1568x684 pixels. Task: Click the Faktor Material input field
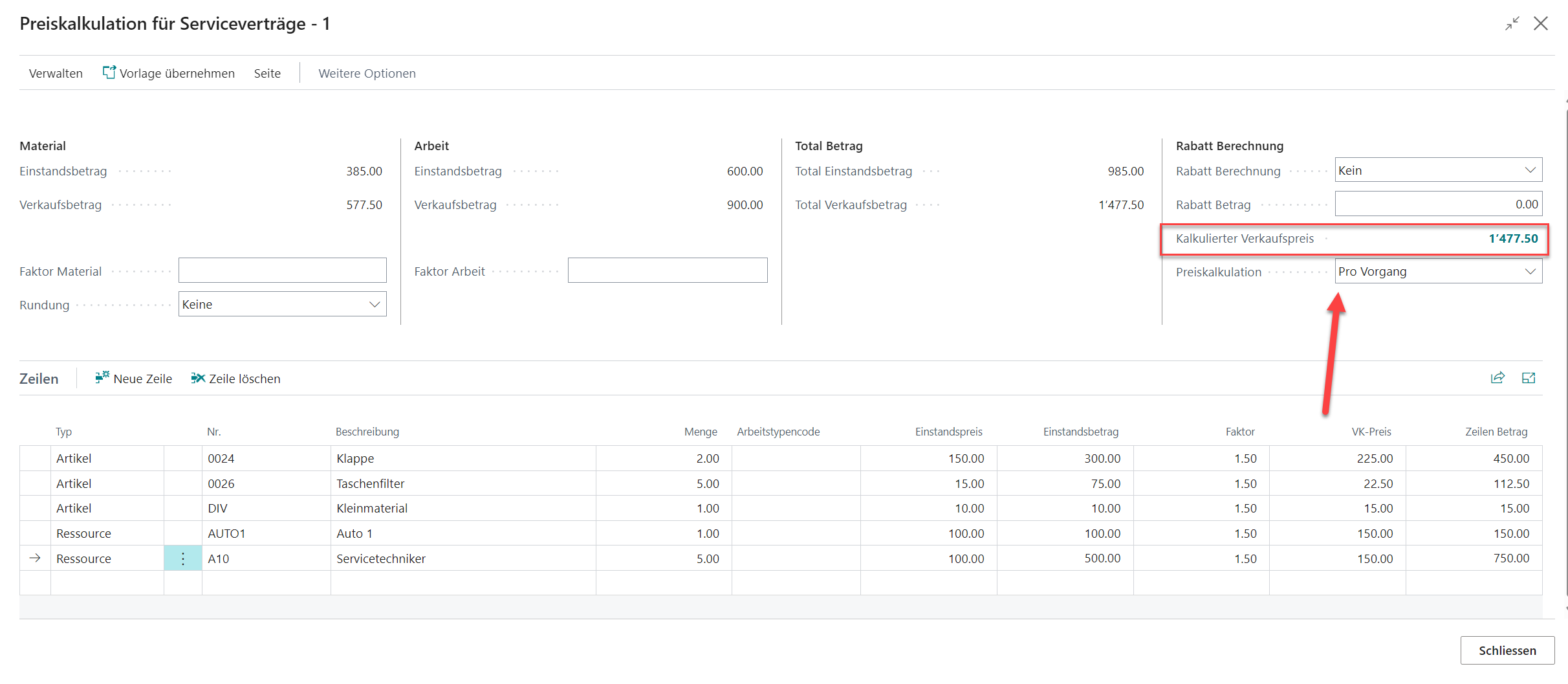(x=283, y=270)
